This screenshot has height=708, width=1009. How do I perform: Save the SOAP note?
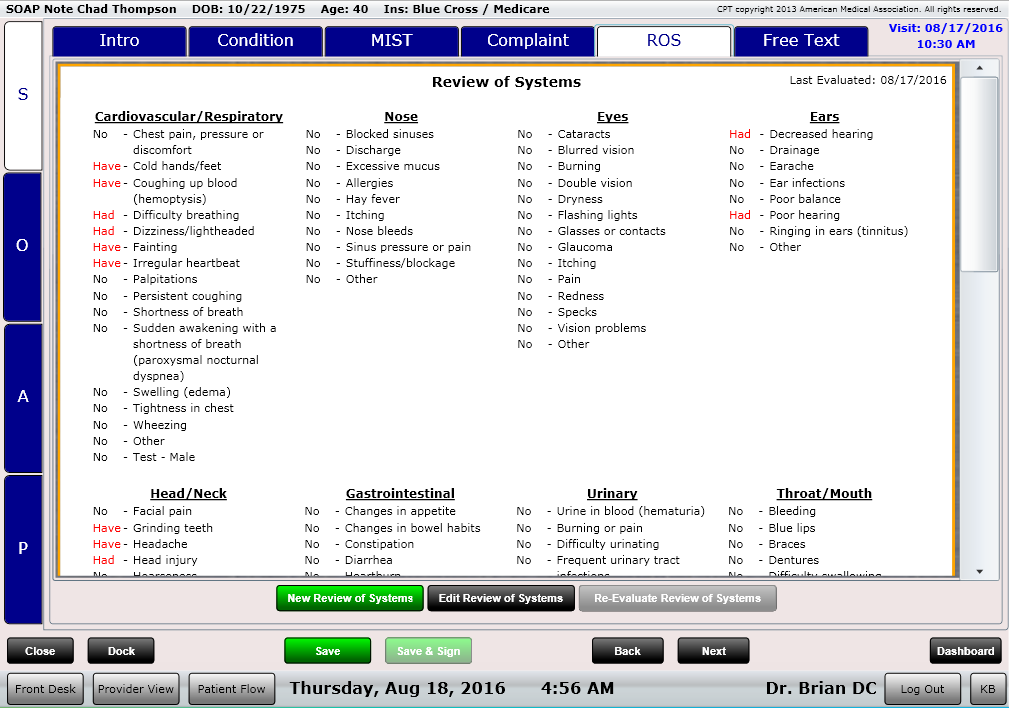pyautogui.click(x=327, y=650)
